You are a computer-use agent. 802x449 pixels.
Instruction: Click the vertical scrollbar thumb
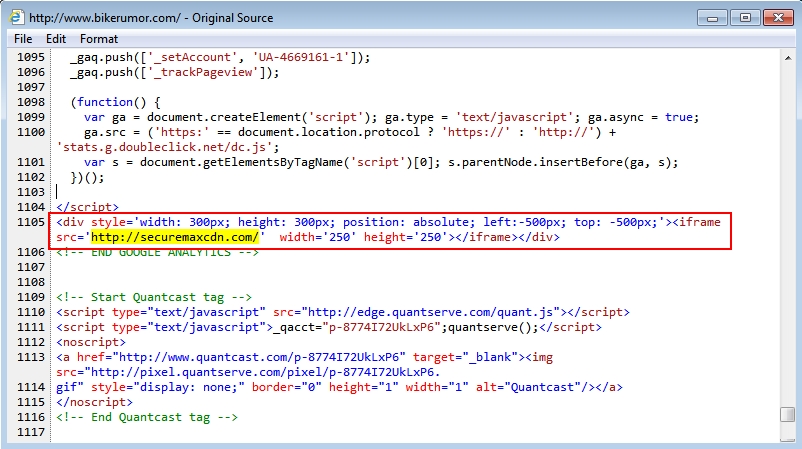click(x=788, y=414)
